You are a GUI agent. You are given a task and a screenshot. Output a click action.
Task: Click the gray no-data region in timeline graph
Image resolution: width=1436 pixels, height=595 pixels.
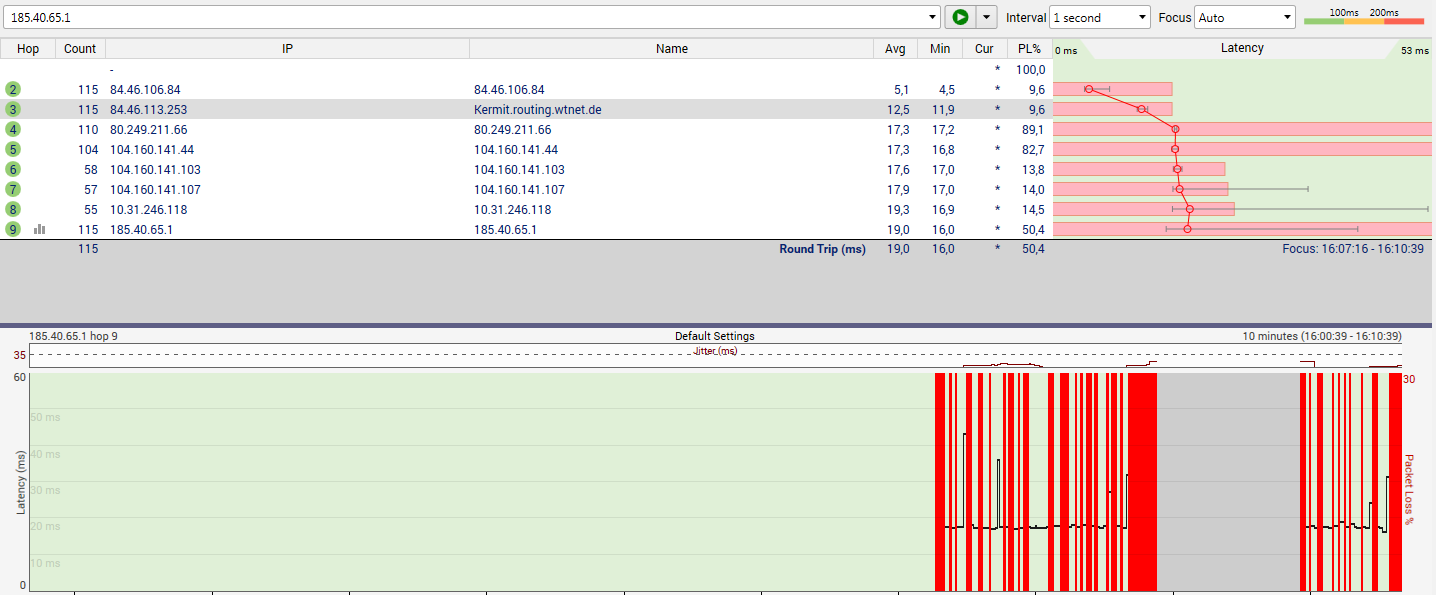click(1227, 482)
